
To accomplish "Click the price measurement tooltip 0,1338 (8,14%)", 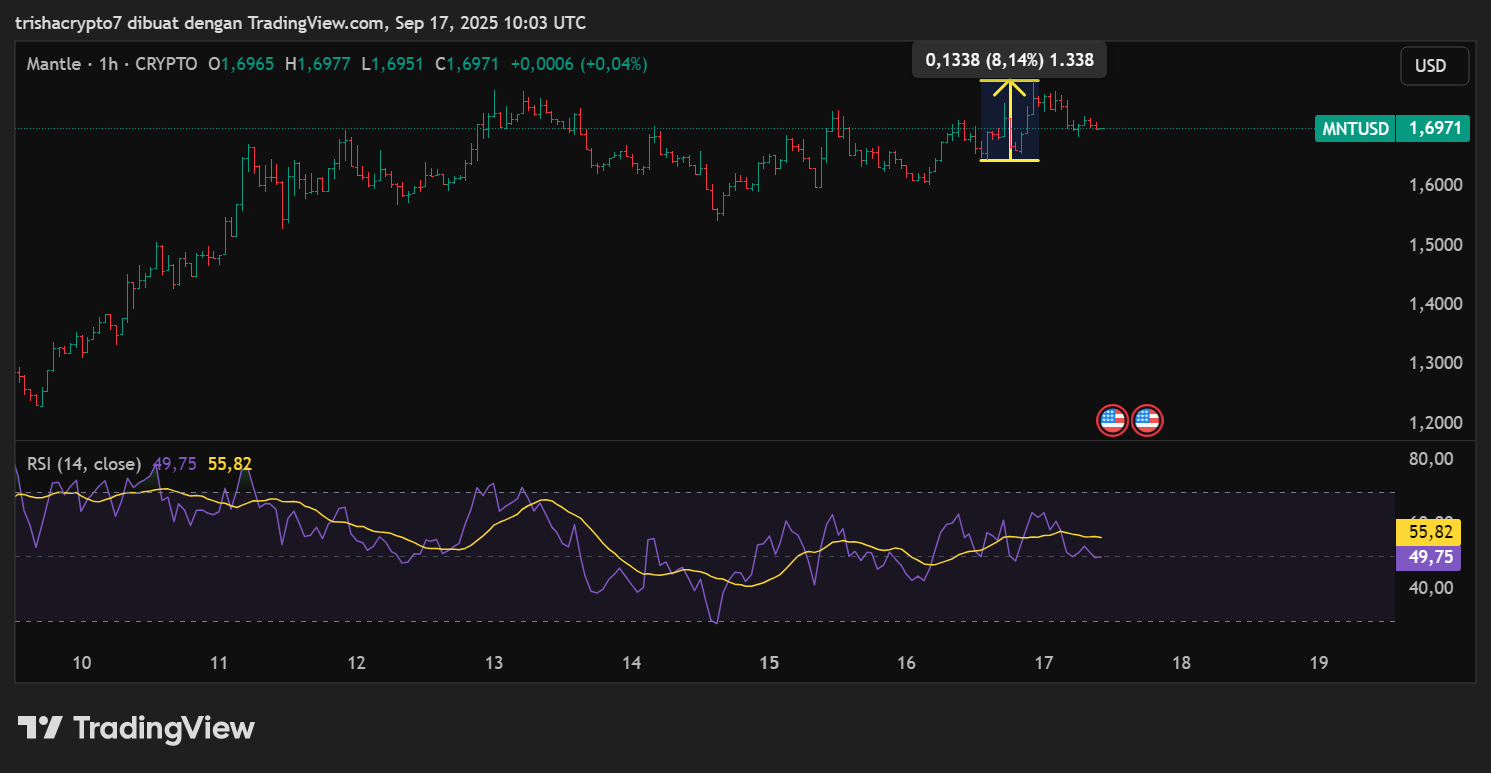I will [x=1009, y=60].
